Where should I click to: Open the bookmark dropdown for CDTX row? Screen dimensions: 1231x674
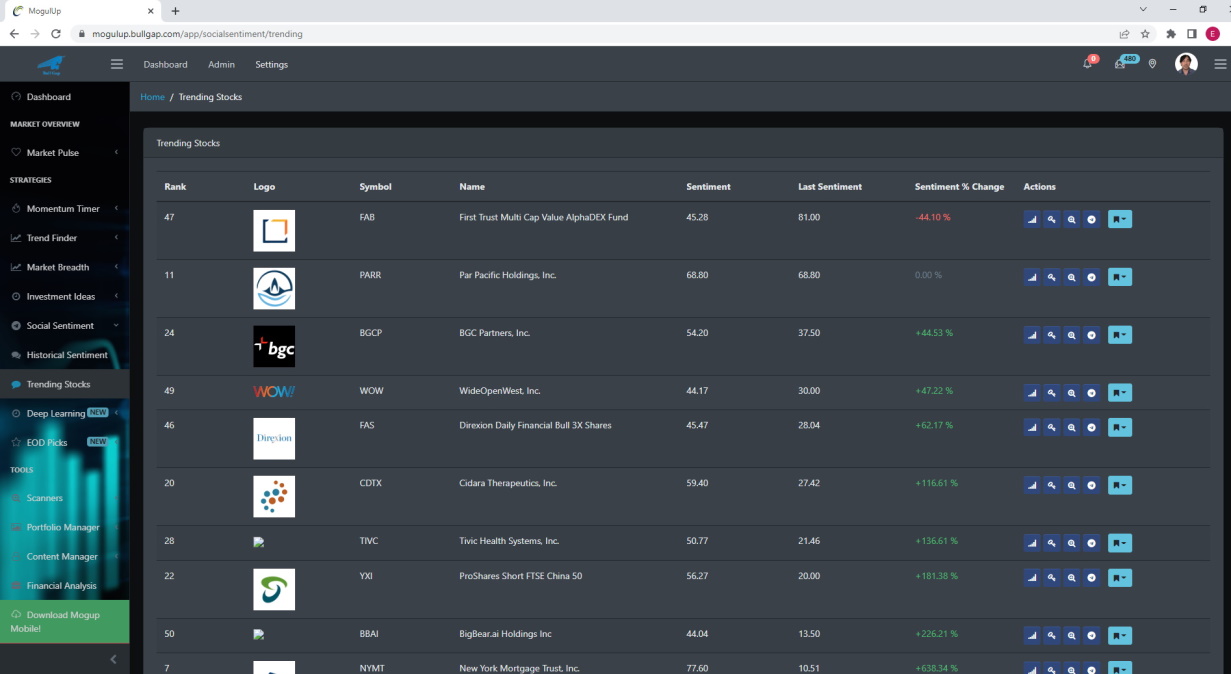point(1120,485)
